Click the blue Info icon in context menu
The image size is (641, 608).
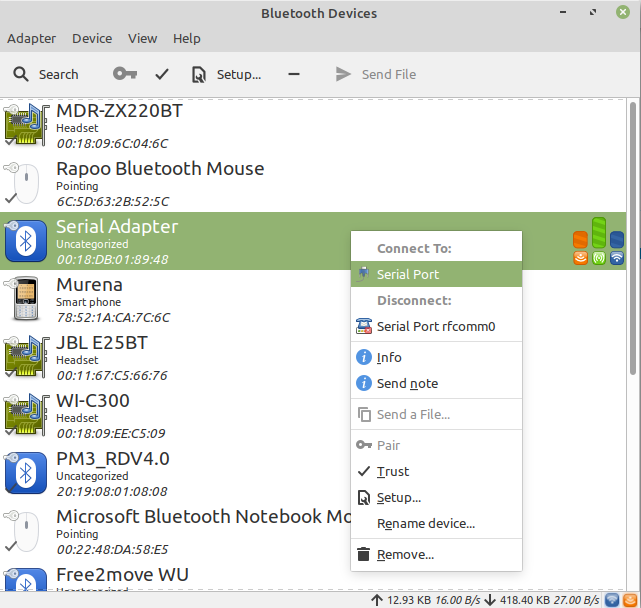[x=364, y=357]
